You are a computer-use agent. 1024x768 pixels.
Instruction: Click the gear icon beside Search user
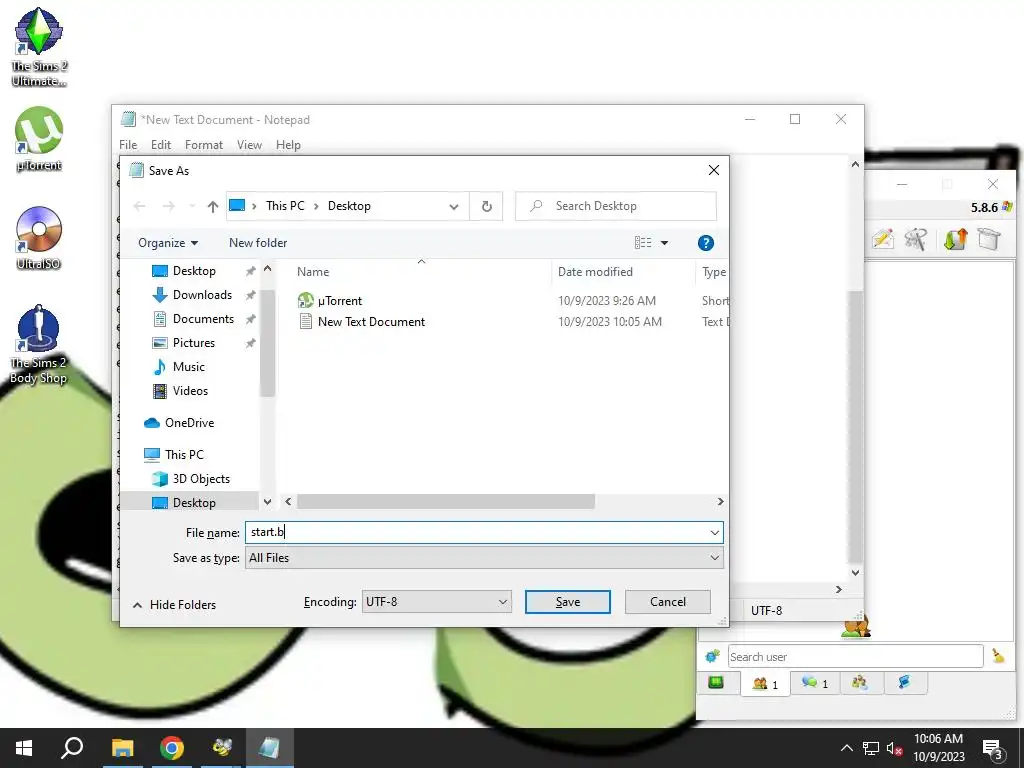pos(712,656)
